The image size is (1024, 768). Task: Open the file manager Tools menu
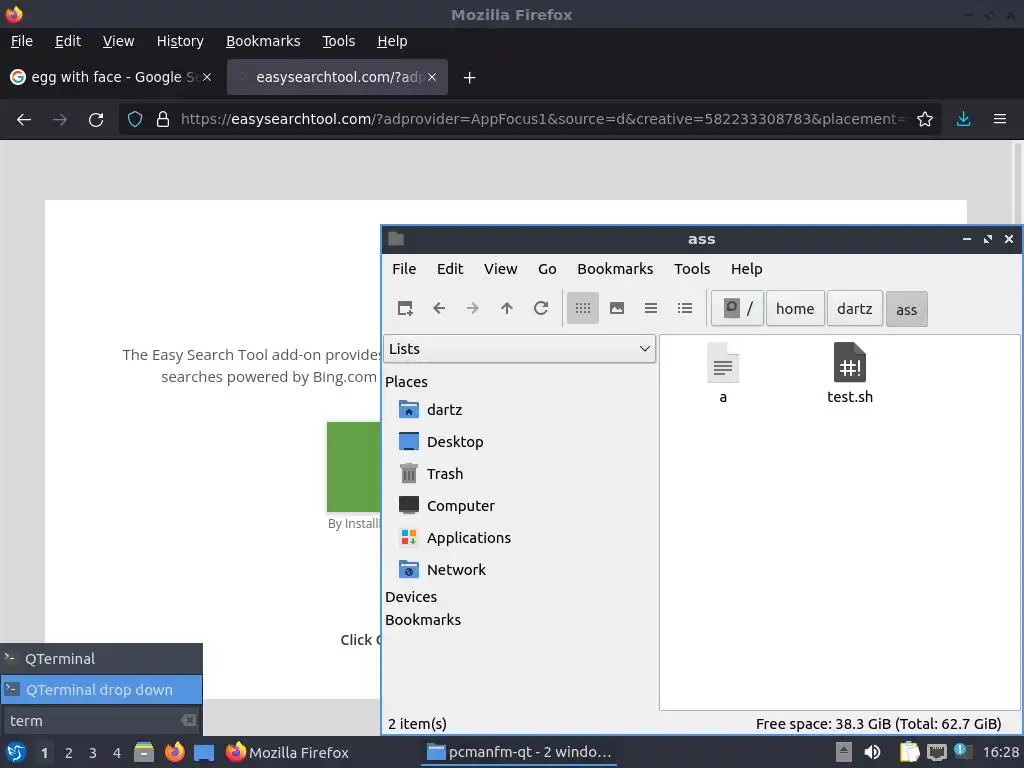click(692, 269)
